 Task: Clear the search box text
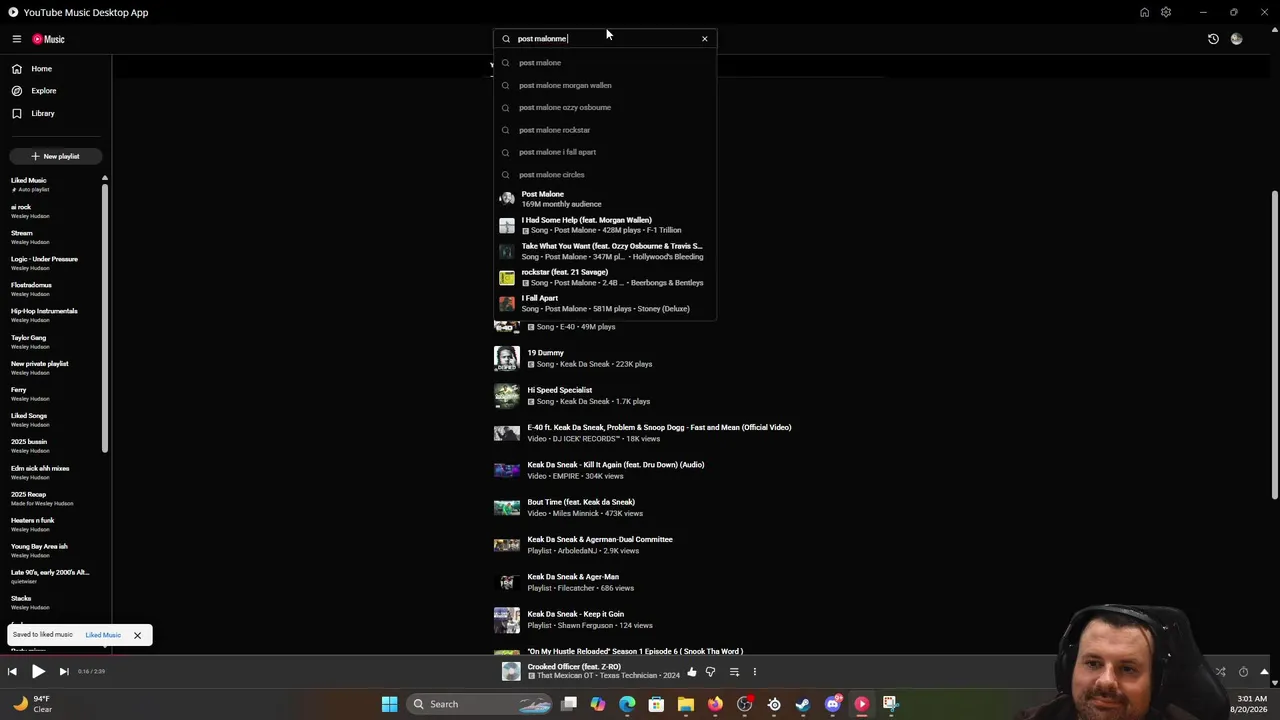point(704,39)
